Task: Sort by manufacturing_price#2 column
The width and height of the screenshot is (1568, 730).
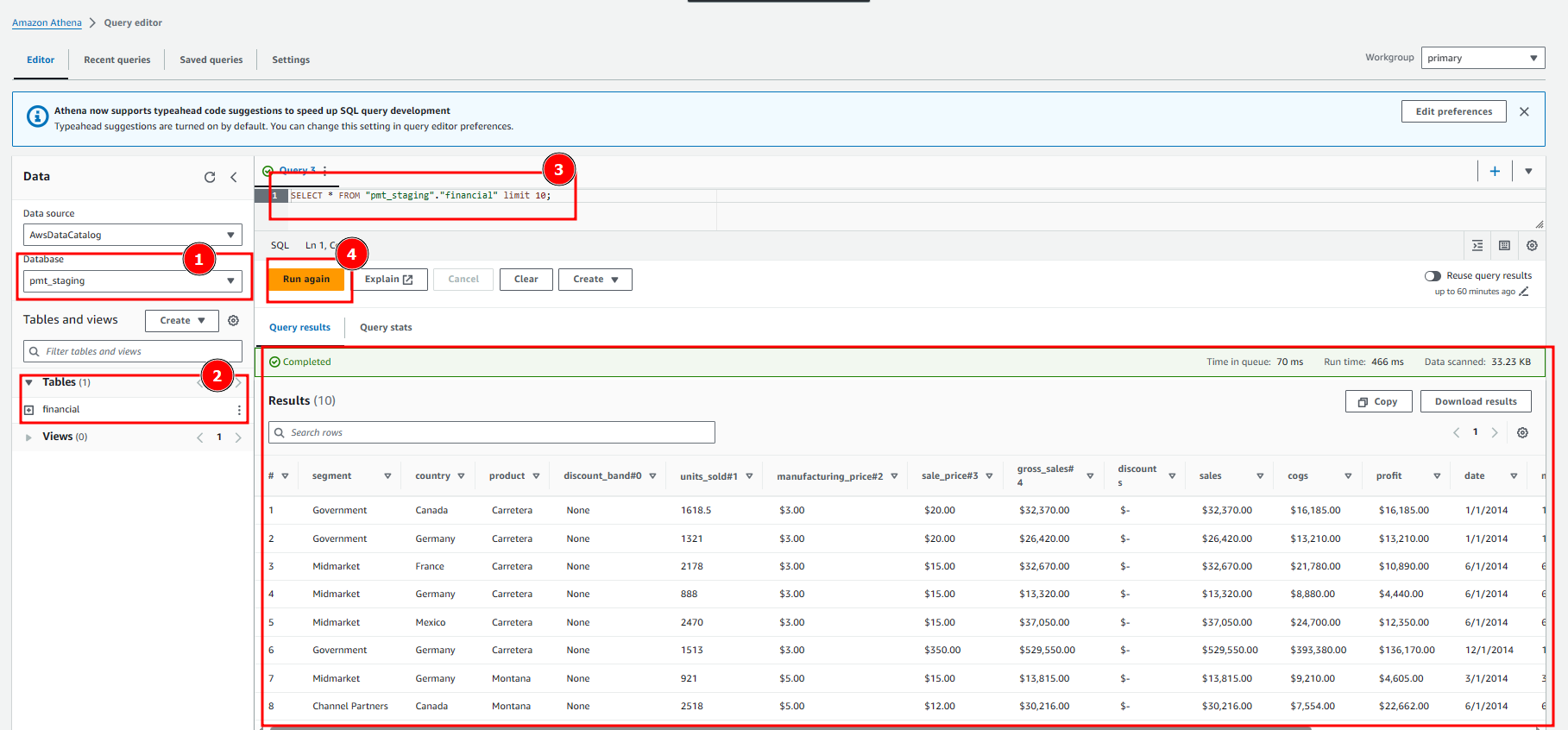Action: [x=894, y=476]
